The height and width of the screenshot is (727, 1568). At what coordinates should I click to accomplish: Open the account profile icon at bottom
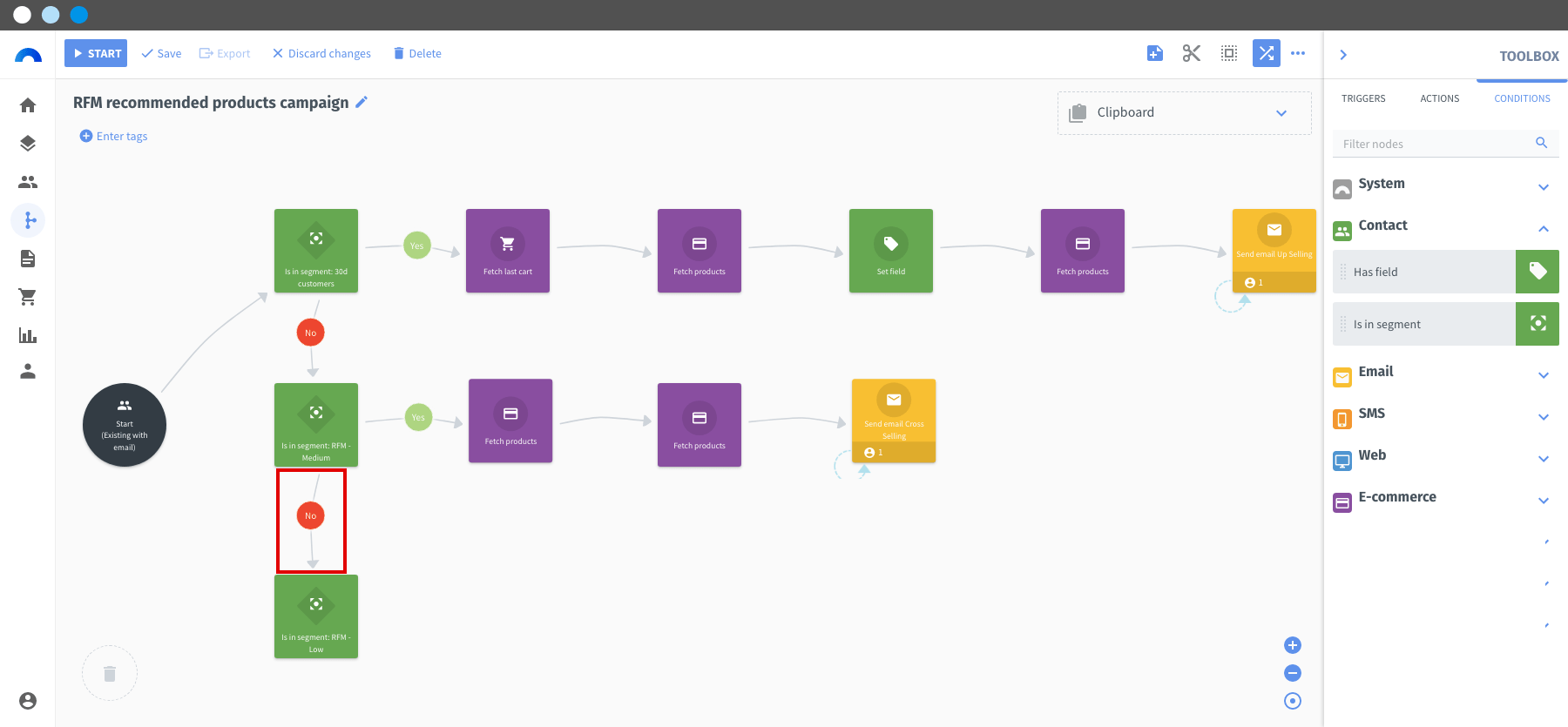[28, 701]
